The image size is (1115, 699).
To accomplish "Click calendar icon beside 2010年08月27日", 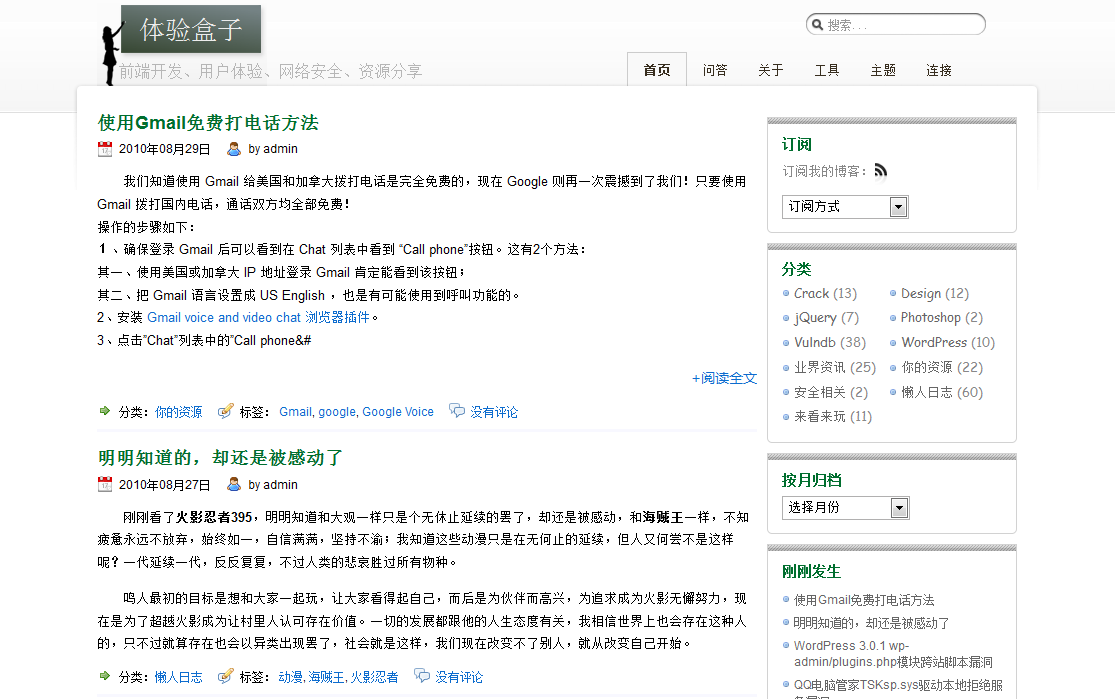I will pyautogui.click(x=105, y=484).
